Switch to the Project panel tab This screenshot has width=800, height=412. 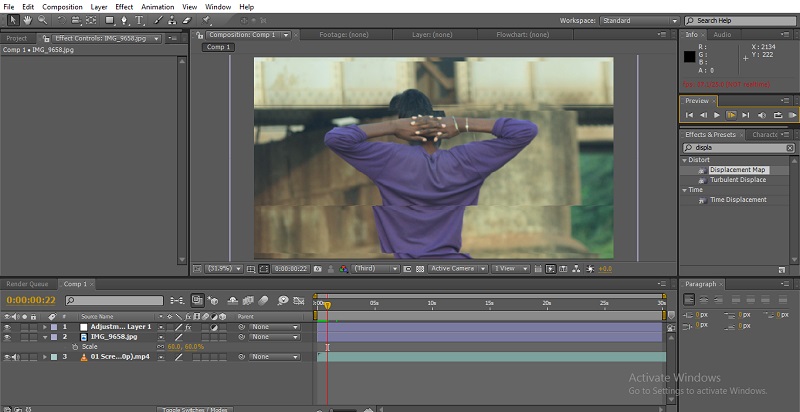[17, 38]
